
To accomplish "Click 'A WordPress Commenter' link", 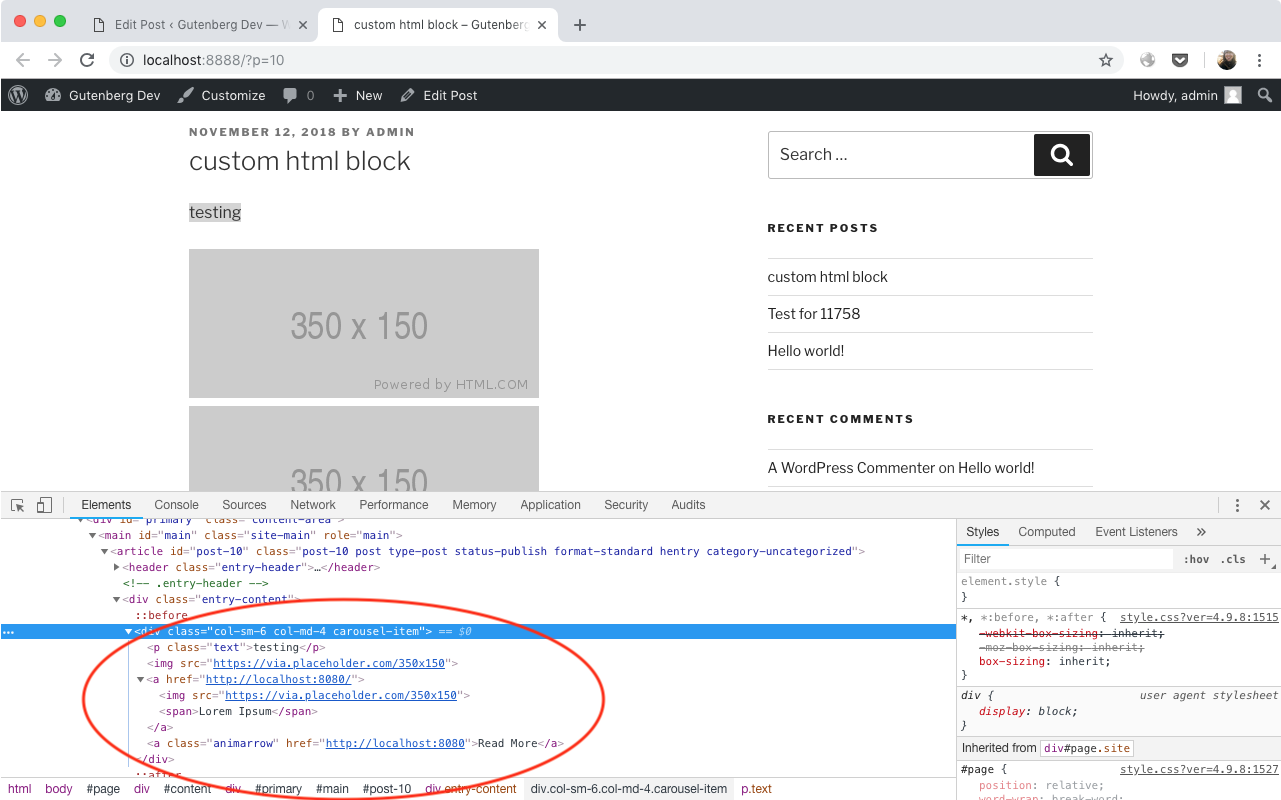I will pos(851,468).
